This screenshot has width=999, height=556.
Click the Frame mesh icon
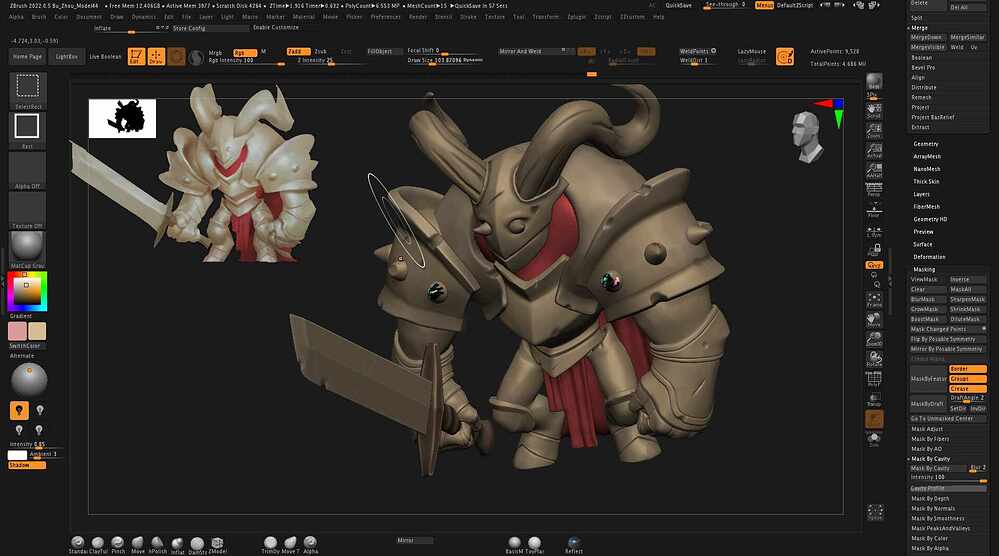pyautogui.click(x=874, y=300)
